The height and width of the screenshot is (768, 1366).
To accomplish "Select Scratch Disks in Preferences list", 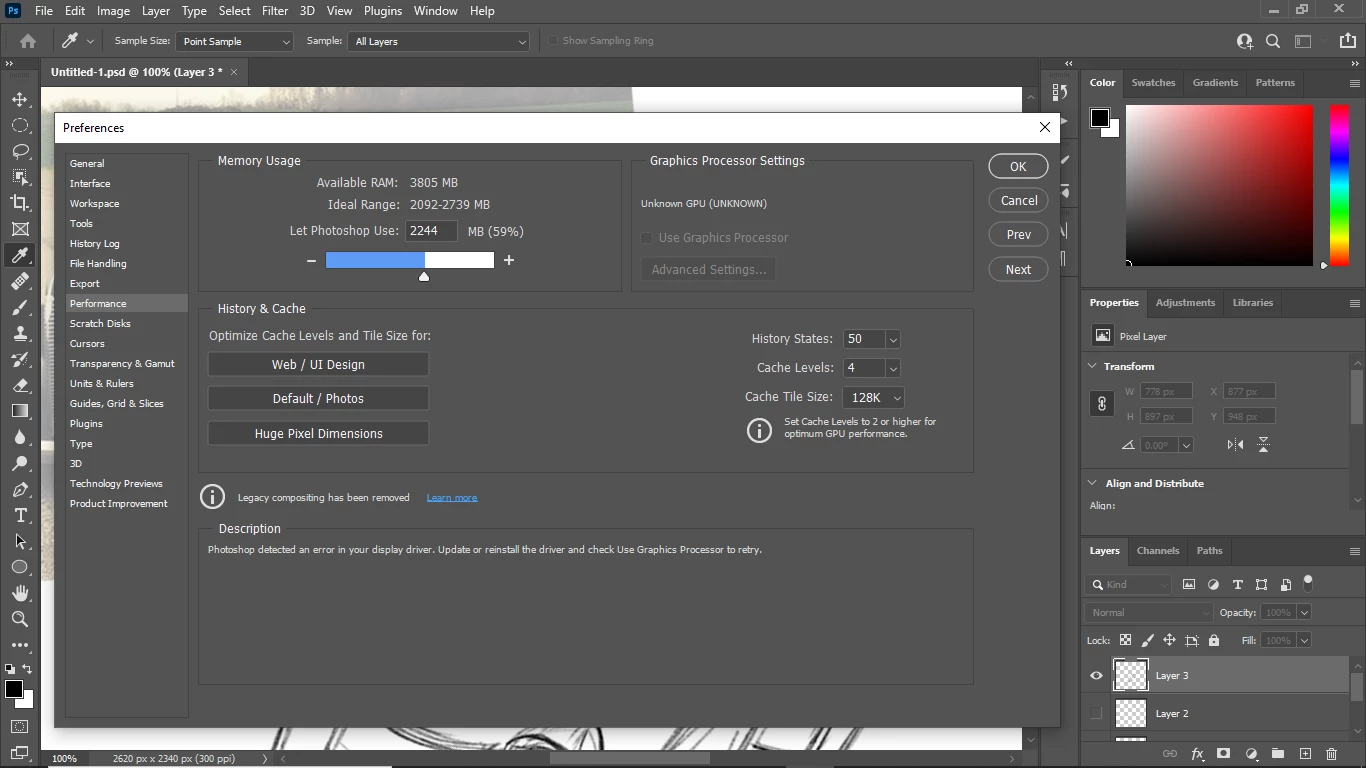I will pos(127,324).
